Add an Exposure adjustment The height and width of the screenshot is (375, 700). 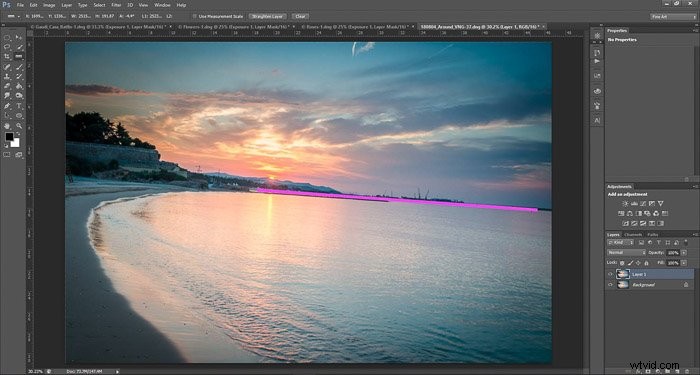coord(652,203)
